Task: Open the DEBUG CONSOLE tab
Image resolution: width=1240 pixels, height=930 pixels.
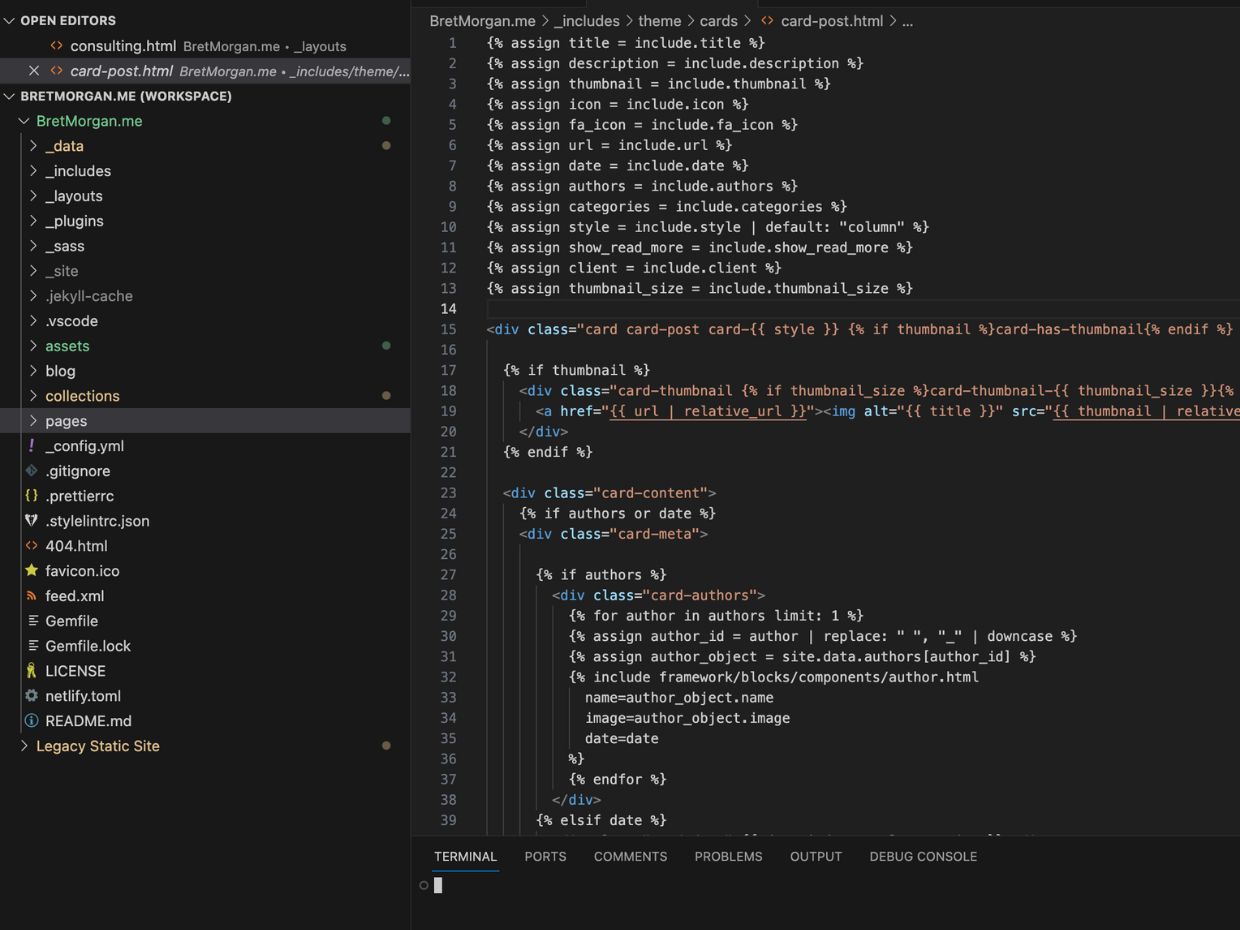Action: (923, 856)
